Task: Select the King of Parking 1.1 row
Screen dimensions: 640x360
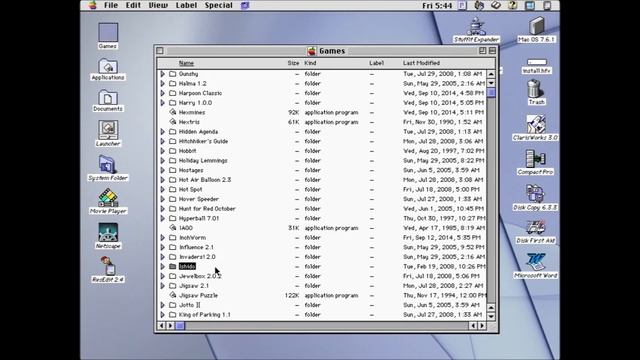Action: [322, 315]
